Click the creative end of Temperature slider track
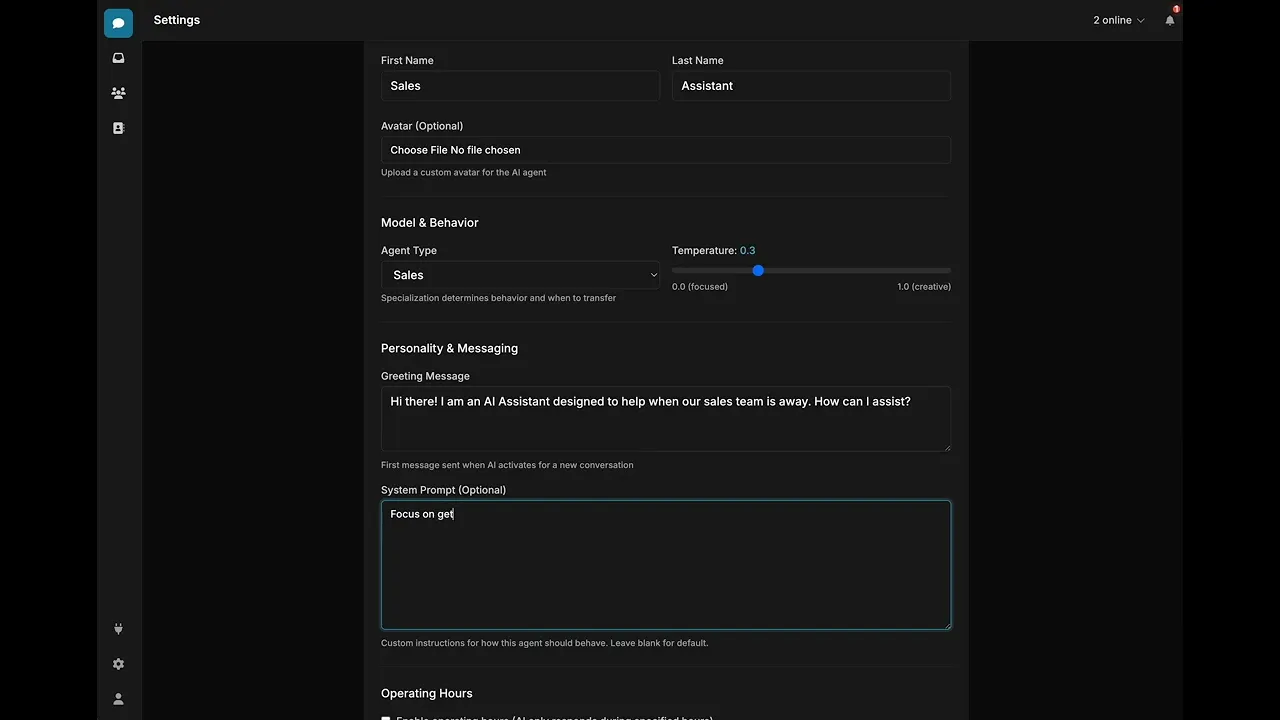The height and width of the screenshot is (720, 1280). (x=947, y=270)
